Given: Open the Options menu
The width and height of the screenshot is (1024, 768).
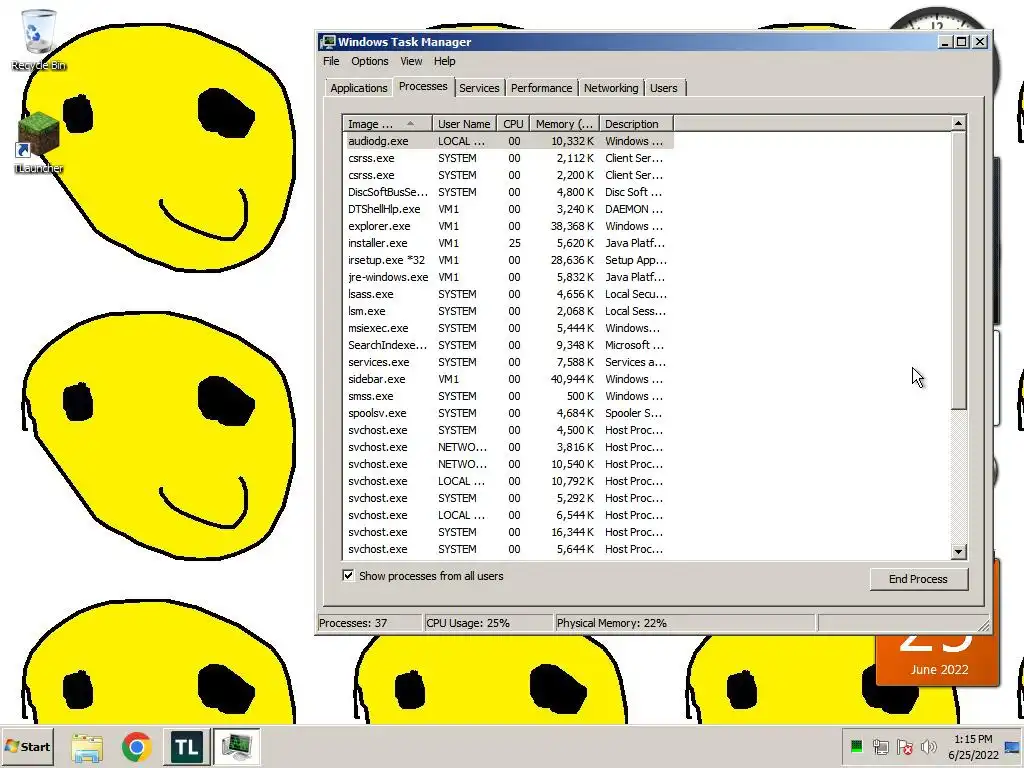Looking at the screenshot, I should tap(370, 61).
